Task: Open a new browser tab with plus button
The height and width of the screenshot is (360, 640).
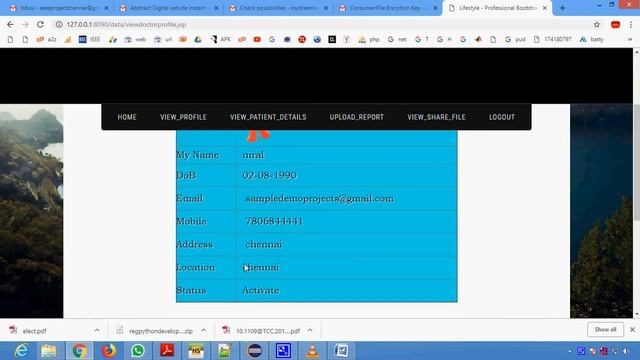Action: [x=562, y=8]
